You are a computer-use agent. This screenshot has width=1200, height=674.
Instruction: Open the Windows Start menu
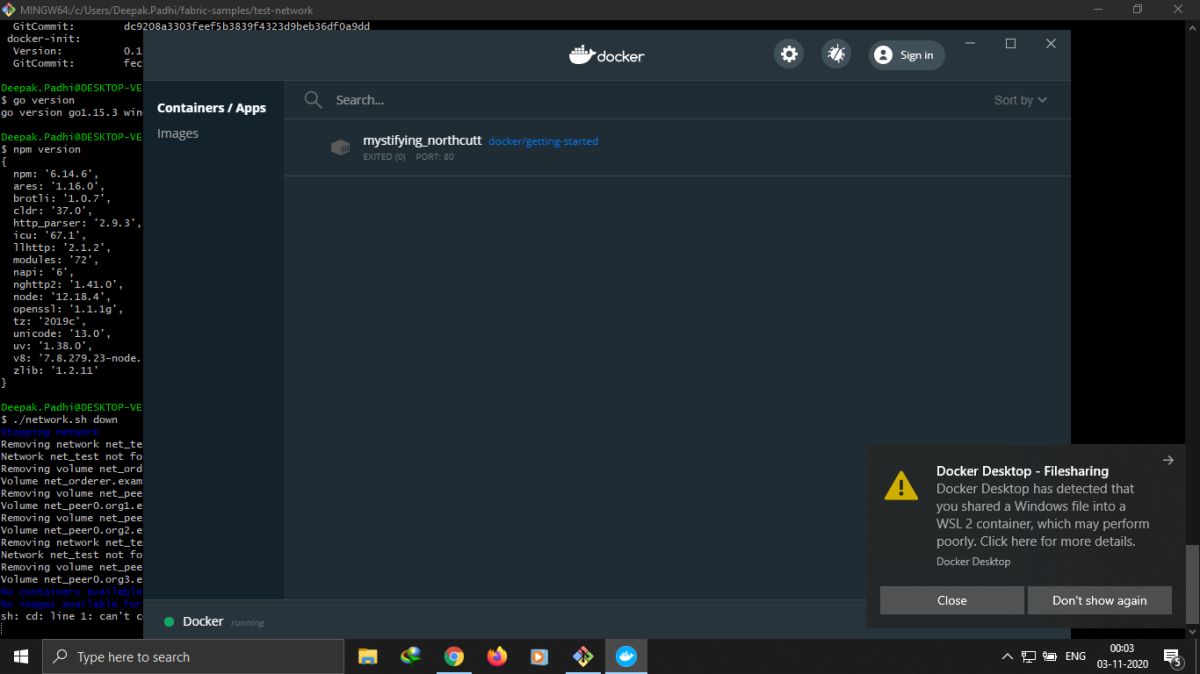(20, 657)
